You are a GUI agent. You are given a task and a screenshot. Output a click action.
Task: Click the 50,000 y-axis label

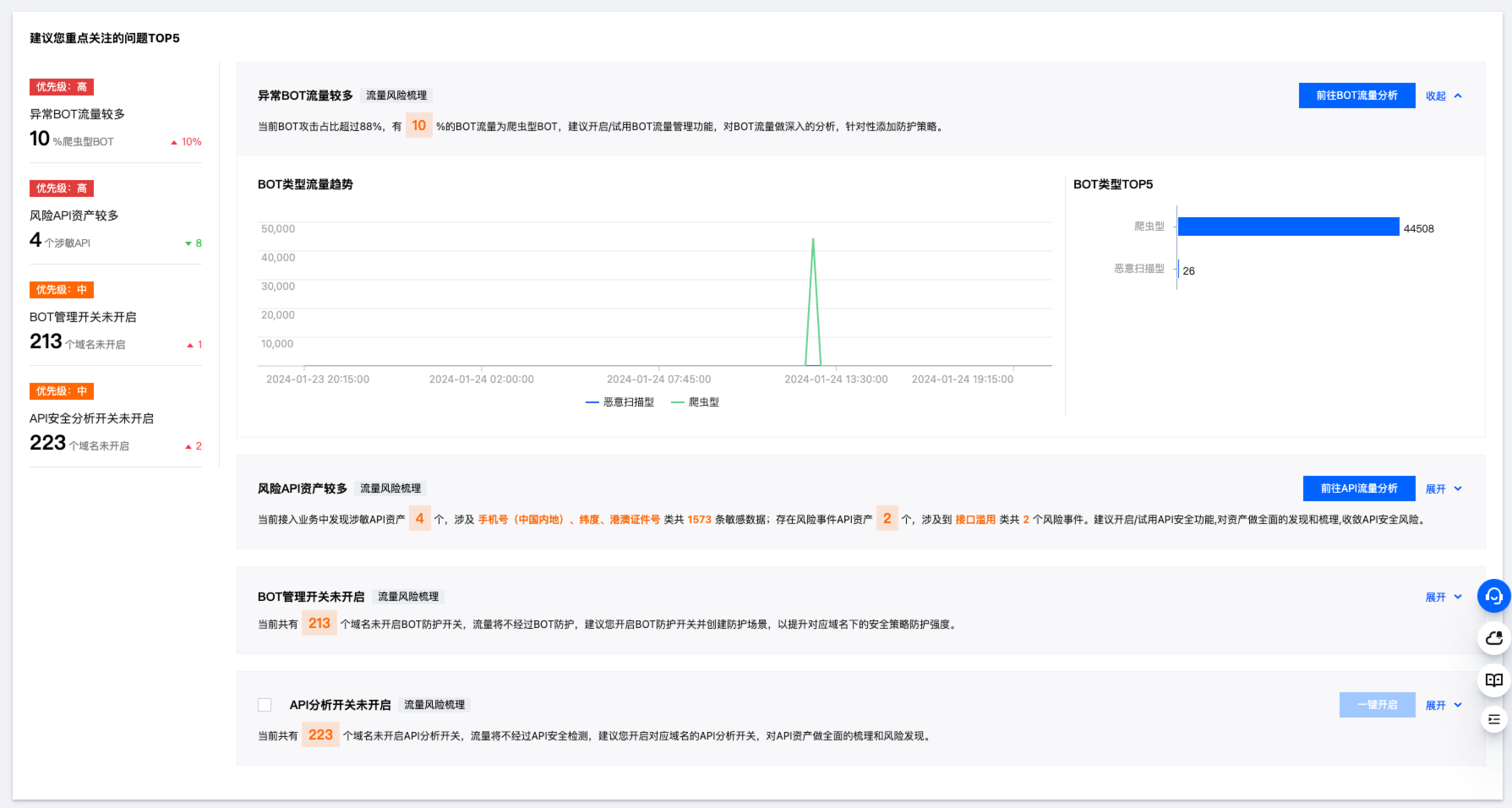coord(278,229)
